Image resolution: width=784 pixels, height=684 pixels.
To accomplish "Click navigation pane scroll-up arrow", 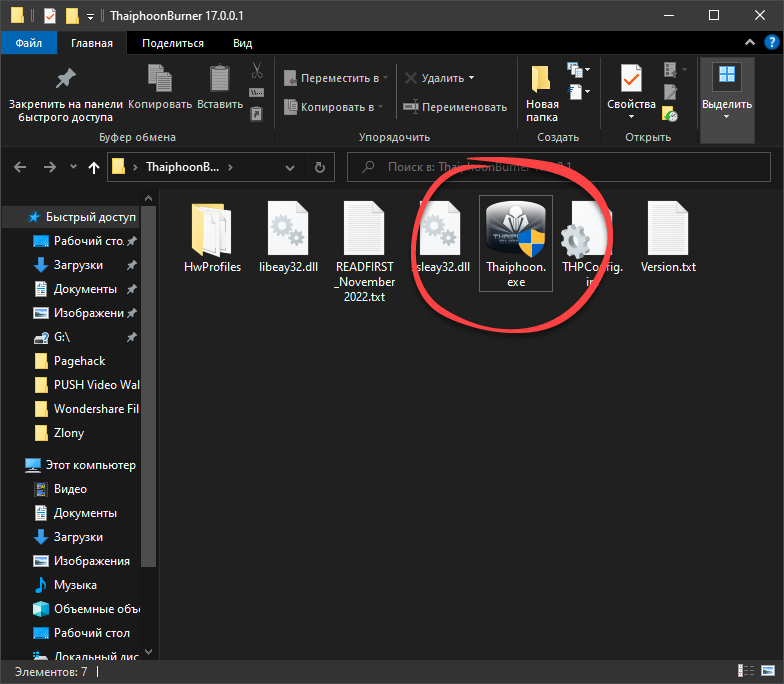I will (x=148, y=198).
